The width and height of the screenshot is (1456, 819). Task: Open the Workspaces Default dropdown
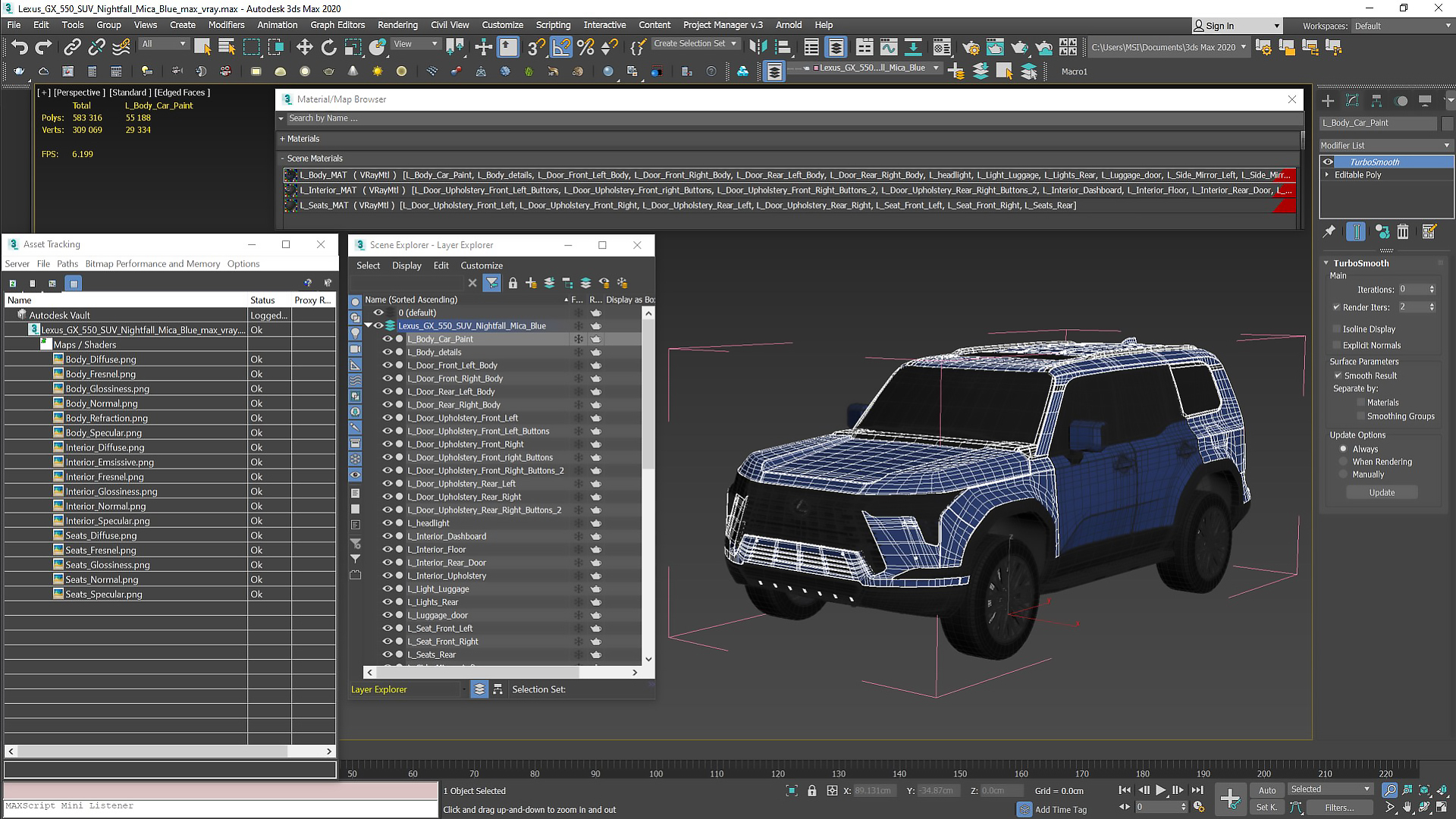pyautogui.click(x=1402, y=26)
